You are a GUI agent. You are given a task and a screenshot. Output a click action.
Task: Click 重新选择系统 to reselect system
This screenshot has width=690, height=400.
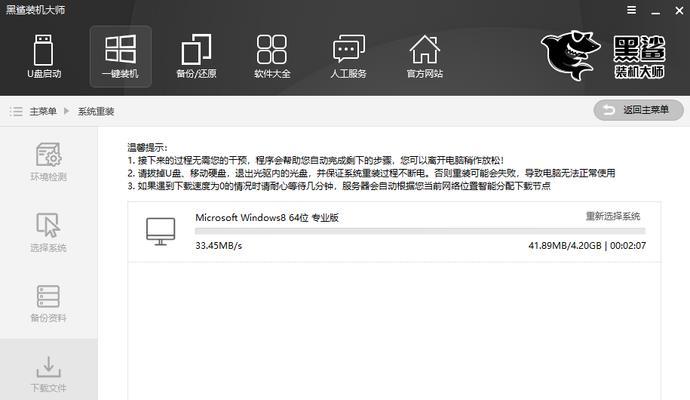coord(613,216)
